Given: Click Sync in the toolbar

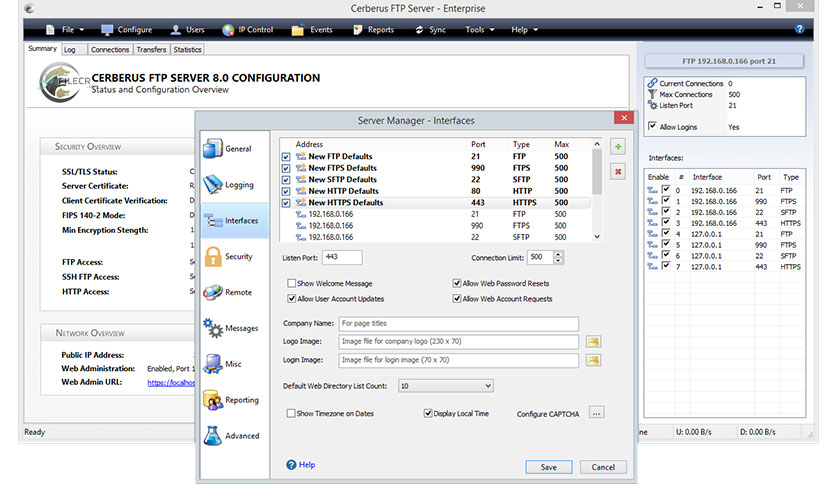Looking at the screenshot, I should 431,30.
